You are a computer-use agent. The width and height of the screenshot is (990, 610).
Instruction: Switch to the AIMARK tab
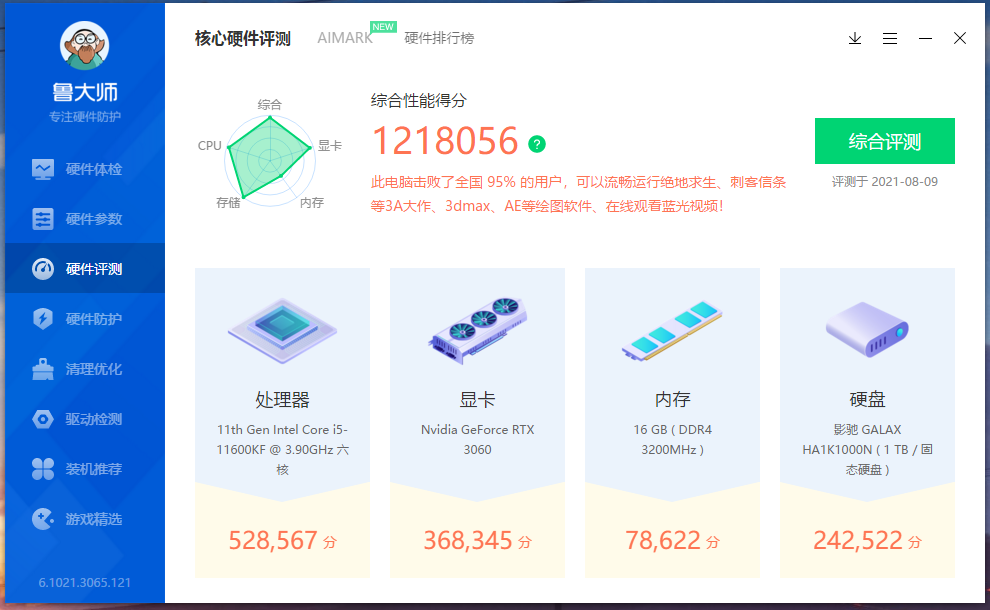coord(344,38)
